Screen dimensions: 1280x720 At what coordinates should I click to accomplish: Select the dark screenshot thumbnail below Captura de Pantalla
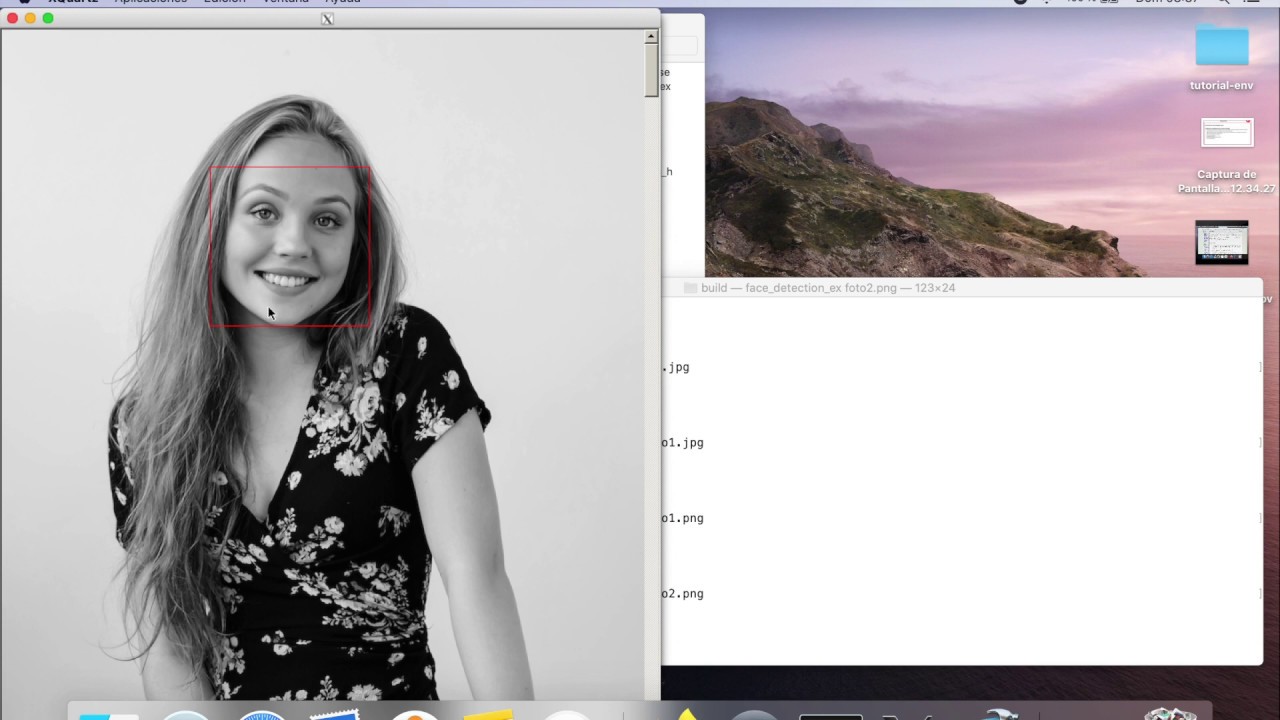coord(1222,242)
